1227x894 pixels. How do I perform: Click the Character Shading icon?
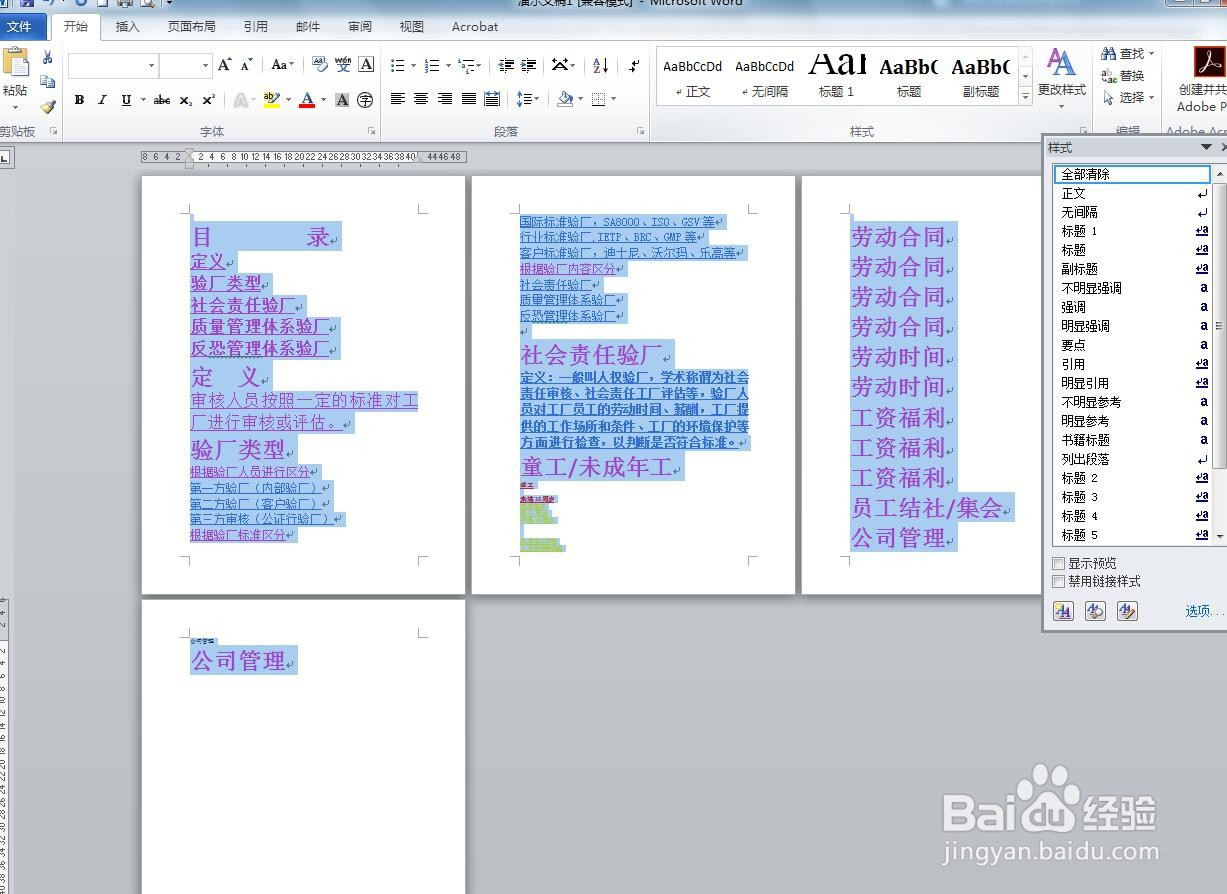(x=342, y=100)
